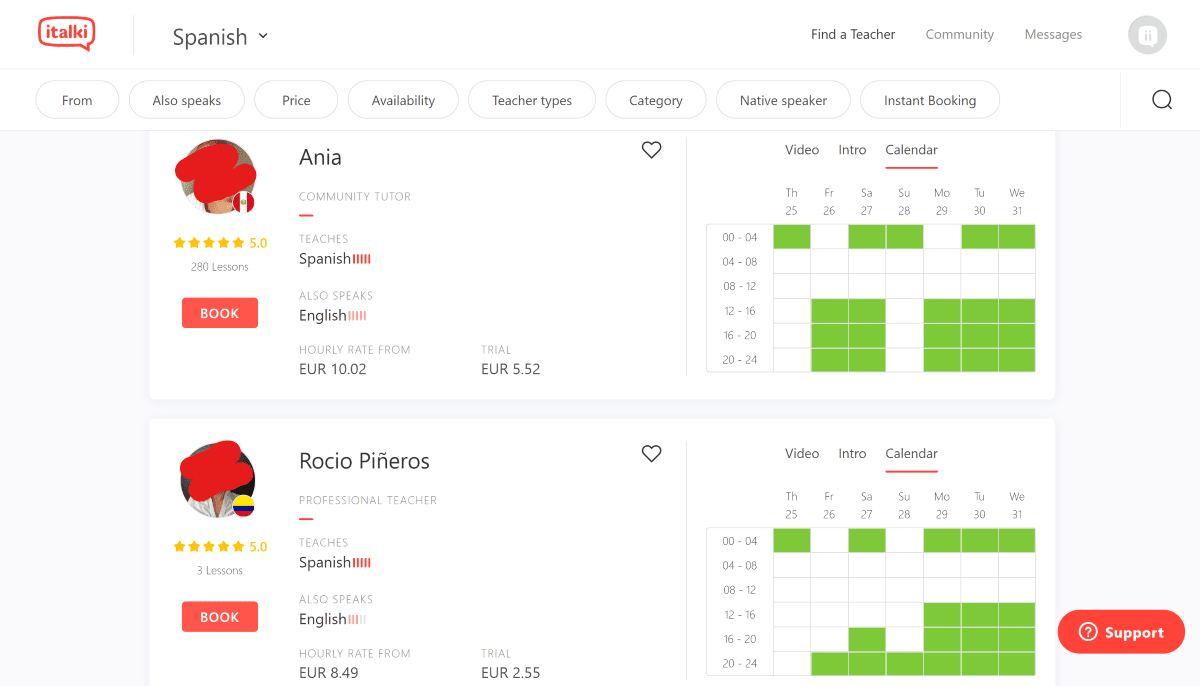Toggle the Instant Booking filter
Screen dimensions: 1200x686
click(929, 100)
